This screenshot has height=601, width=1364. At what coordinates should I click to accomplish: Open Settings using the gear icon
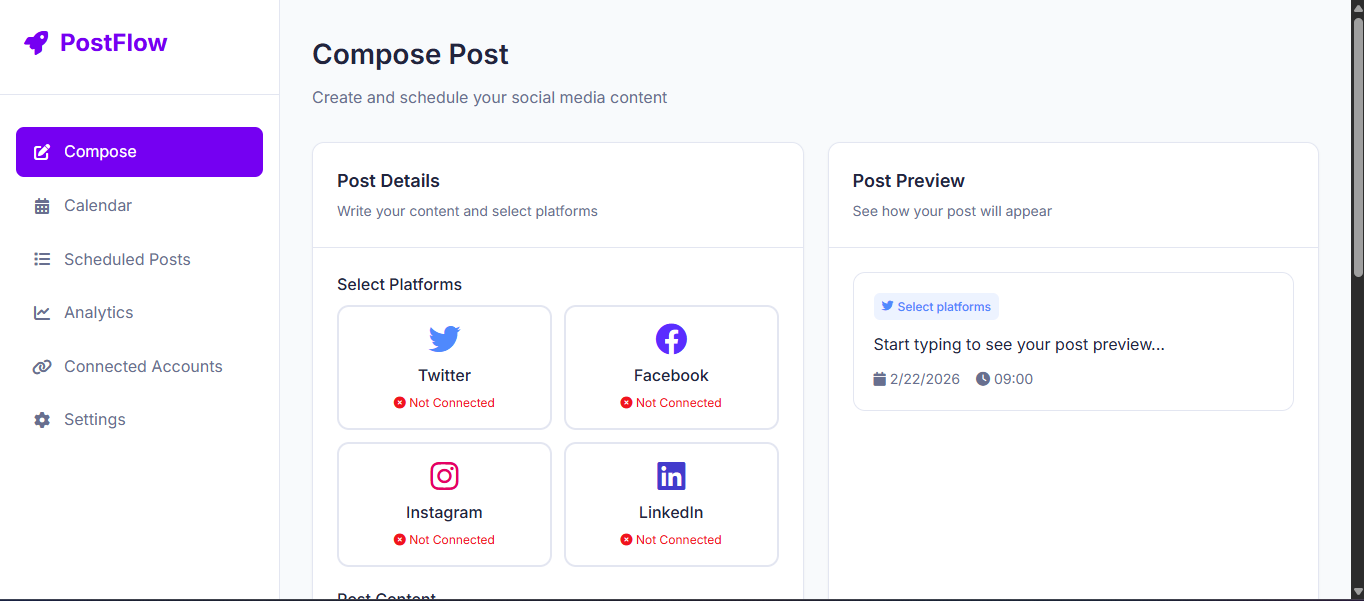pyautogui.click(x=42, y=419)
